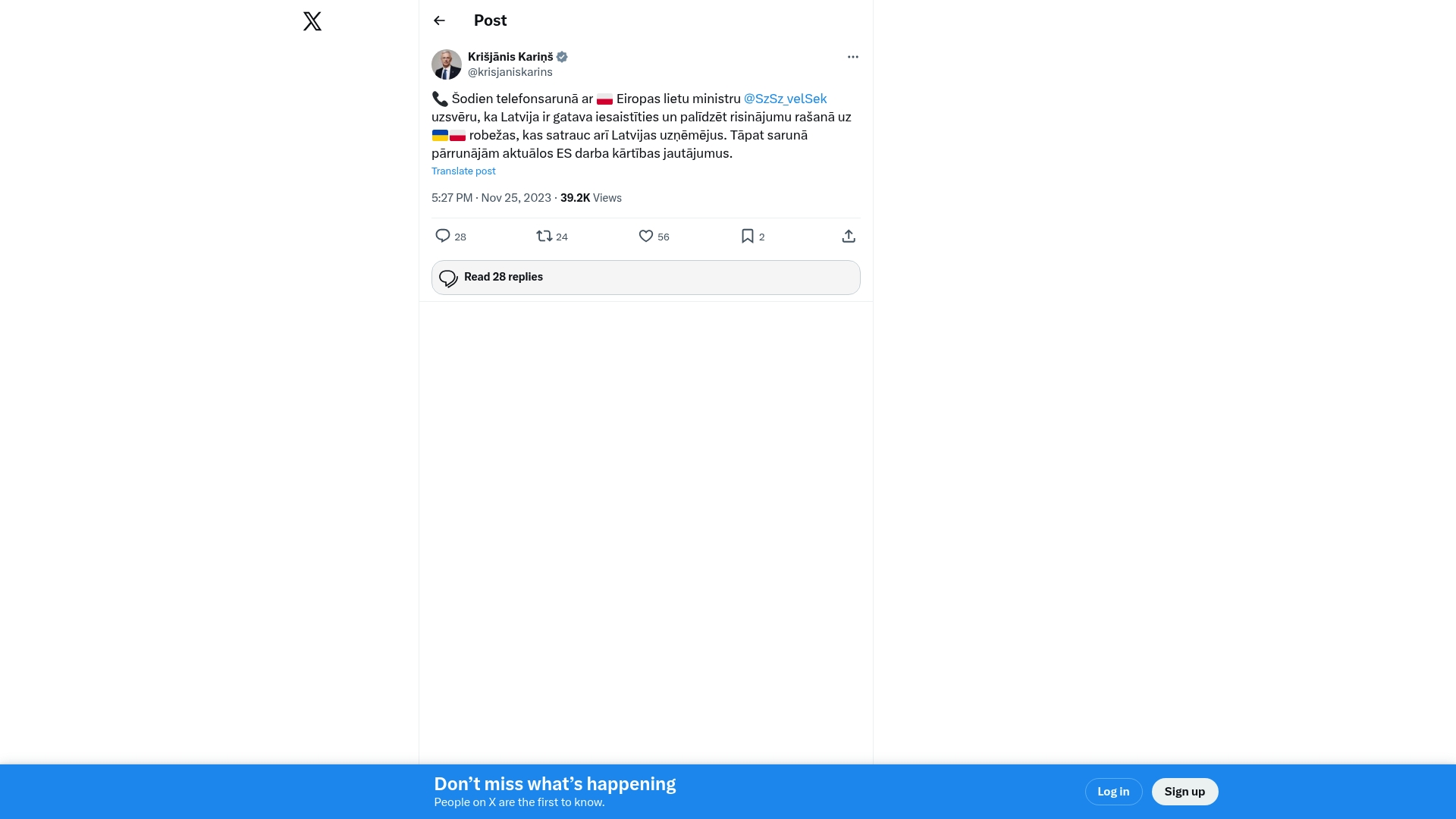
Task: Click the Log in button
Action: click(x=1113, y=792)
